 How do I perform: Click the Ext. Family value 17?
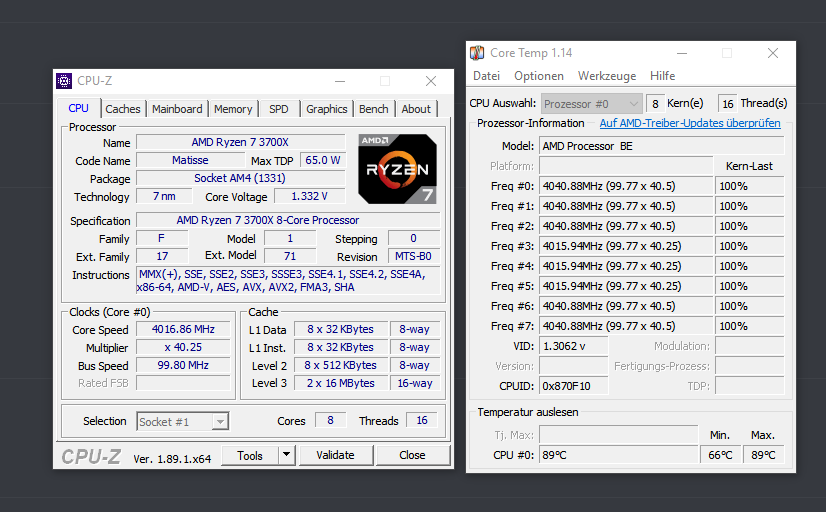162,257
